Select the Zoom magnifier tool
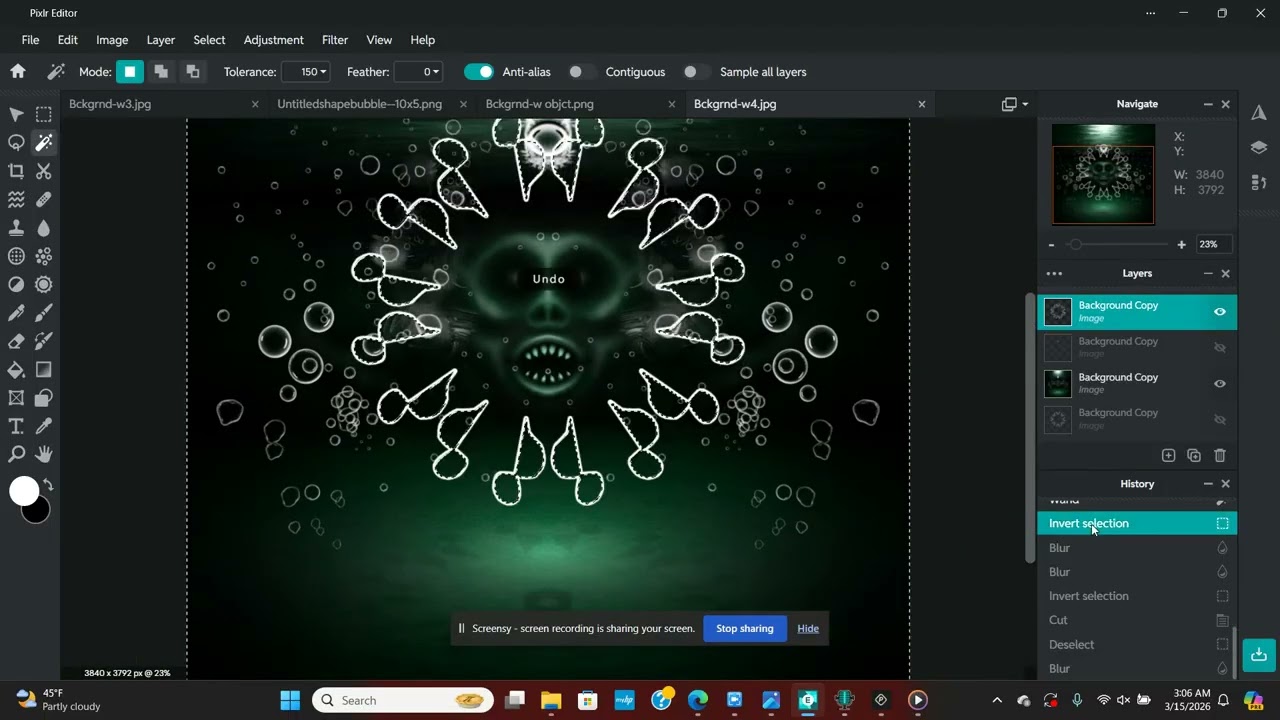The width and height of the screenshot is (1280, 720). point(16,455)
